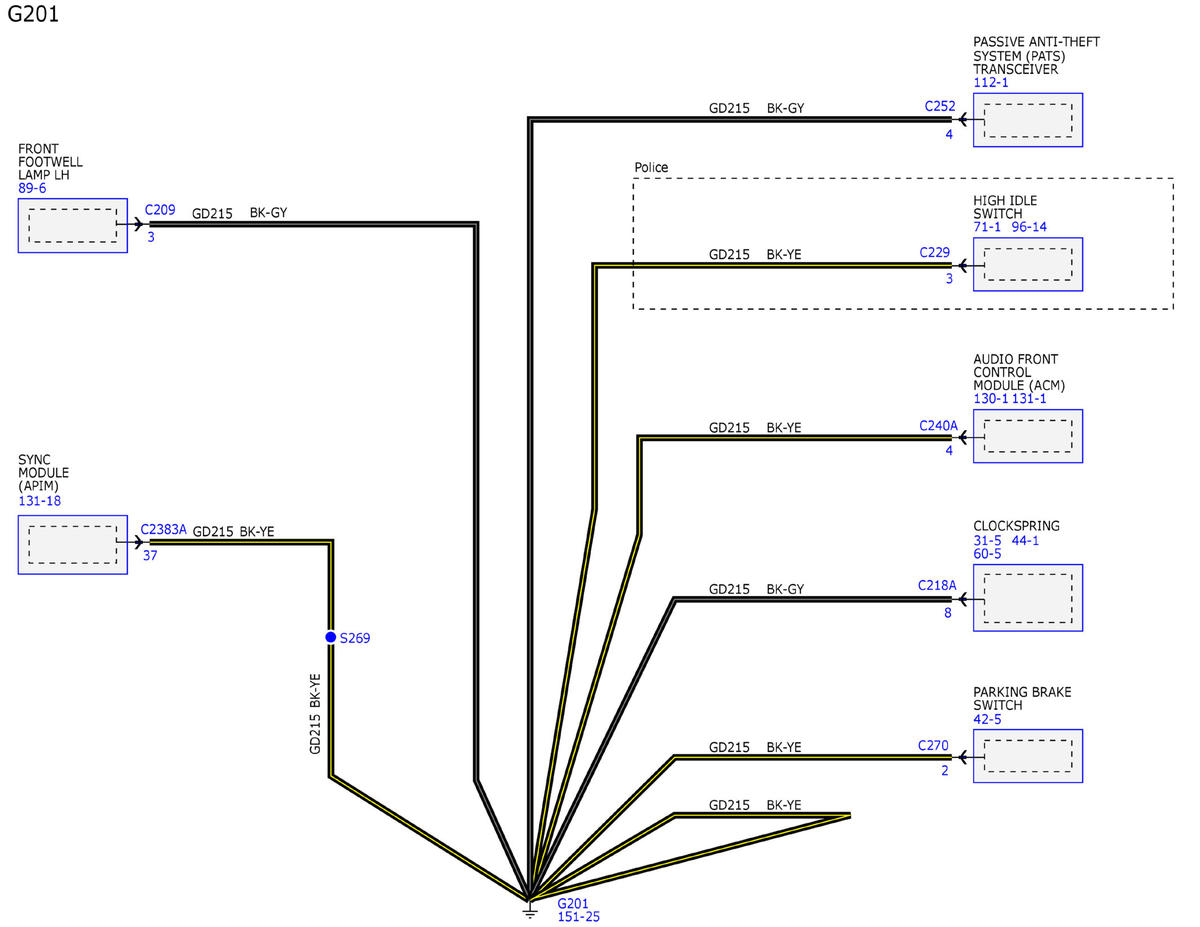Select the PATS Transceiver component box
This screenshot has width=1200, height=927.
coord(1028,121)
